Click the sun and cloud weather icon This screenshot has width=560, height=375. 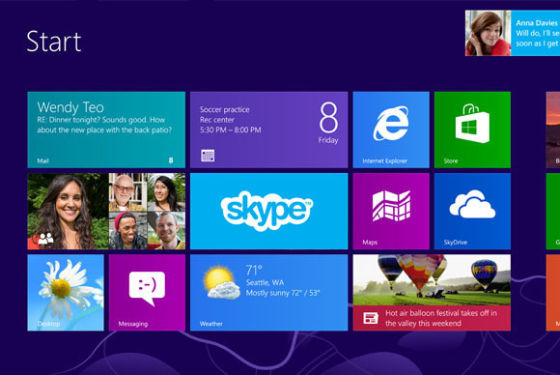(221, 282)
